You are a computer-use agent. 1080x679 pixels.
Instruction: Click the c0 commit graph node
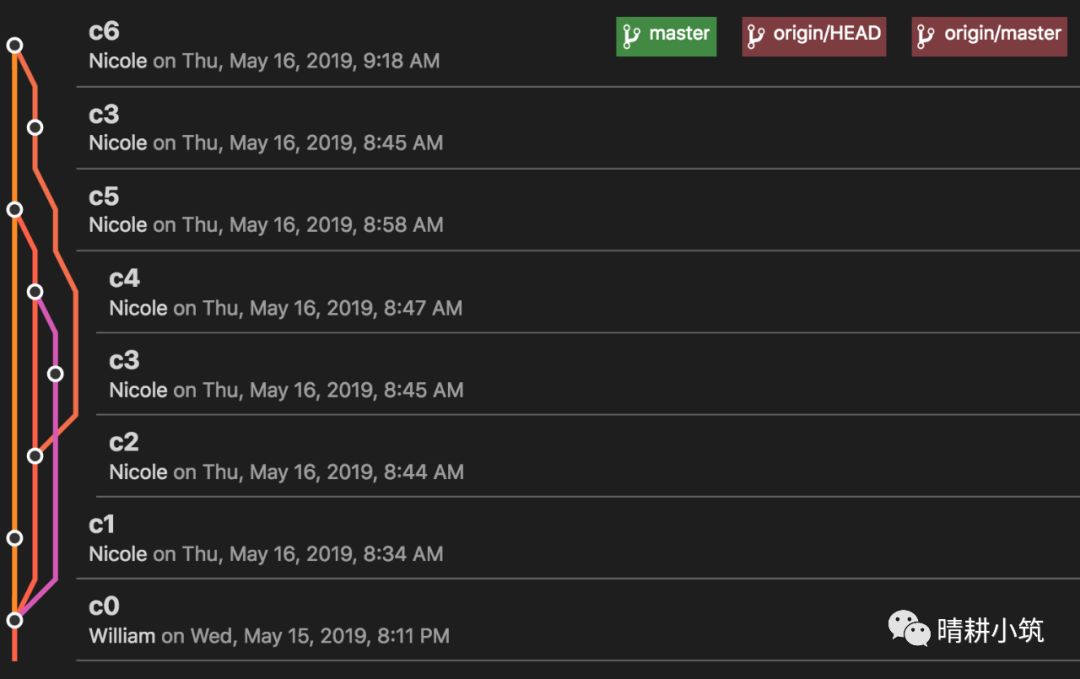(14, 620)
